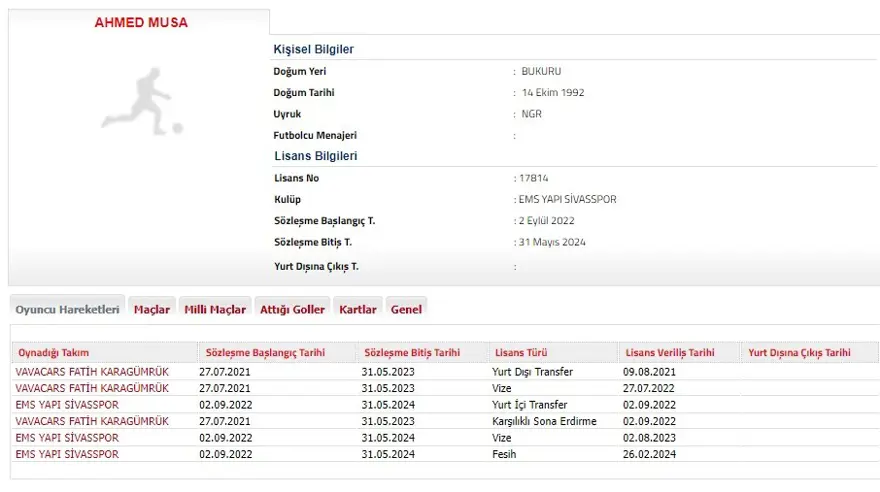Switch to the Maçlar tab
The height and width of the screenshot is (492, 880).
152,309
